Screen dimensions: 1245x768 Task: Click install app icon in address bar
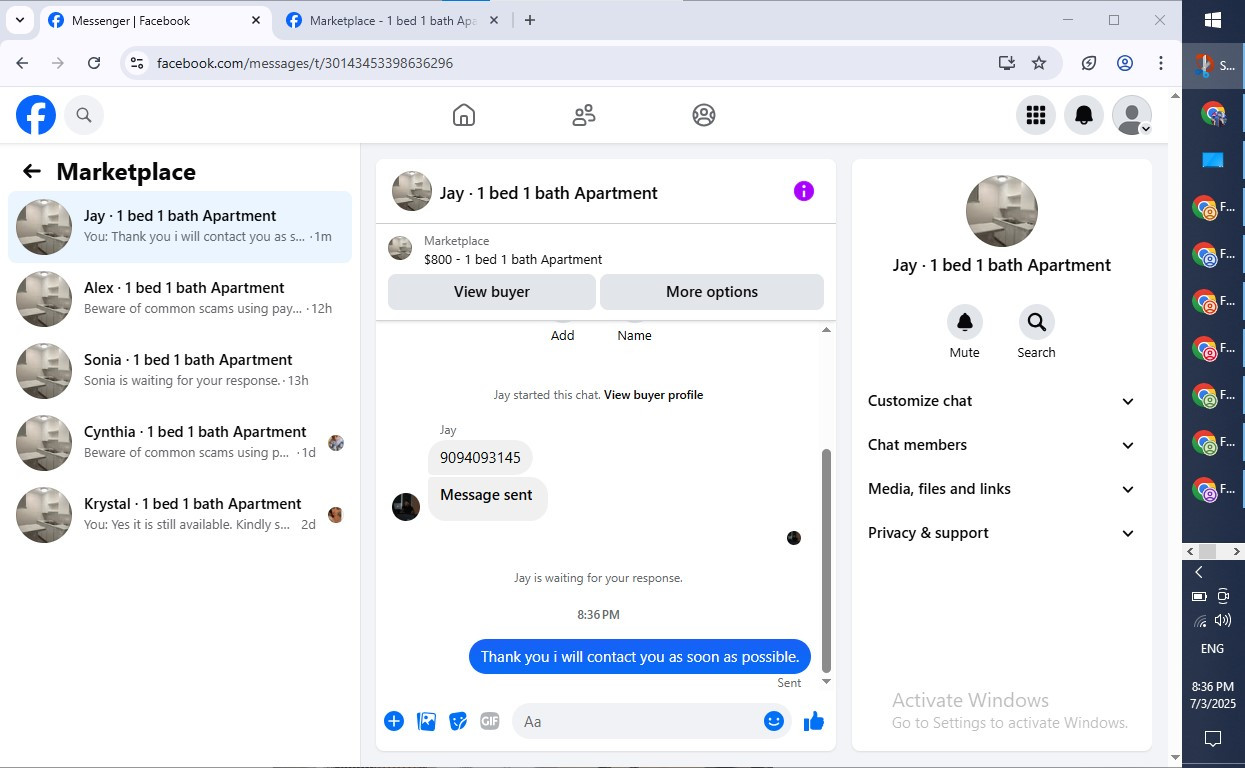tap(1007, 63)
